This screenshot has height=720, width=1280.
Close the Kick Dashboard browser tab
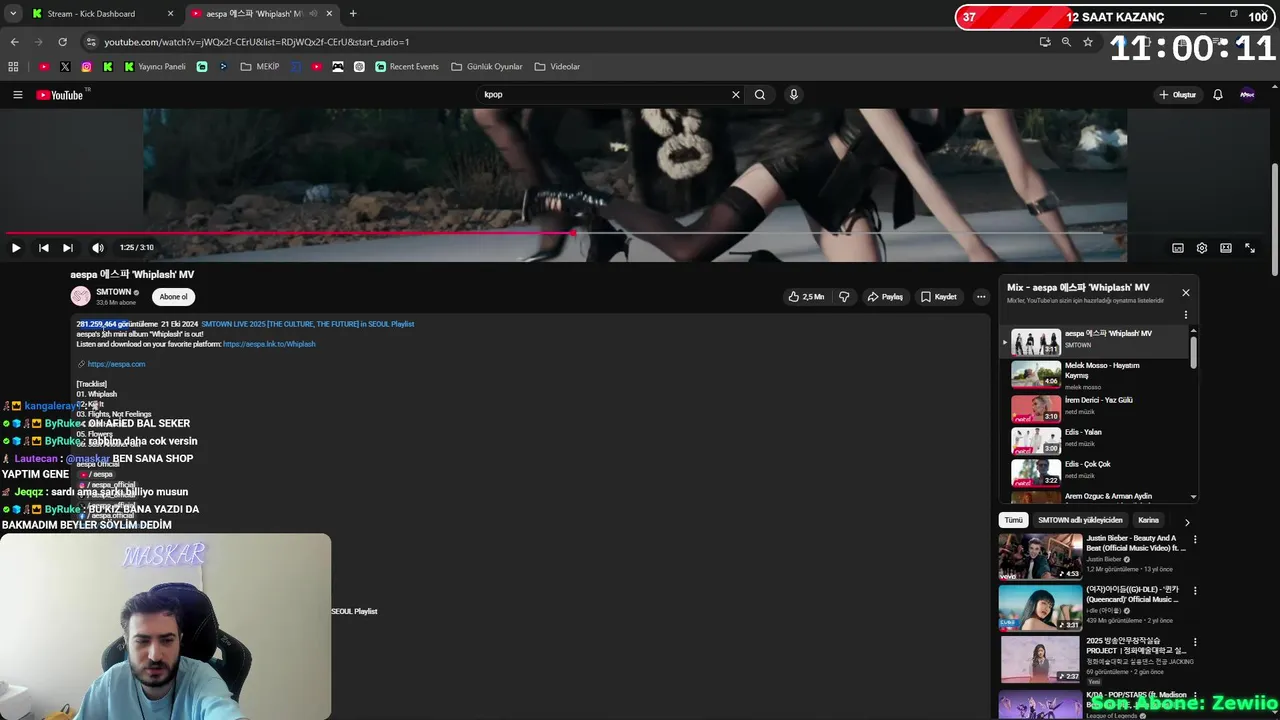(170, 14)
